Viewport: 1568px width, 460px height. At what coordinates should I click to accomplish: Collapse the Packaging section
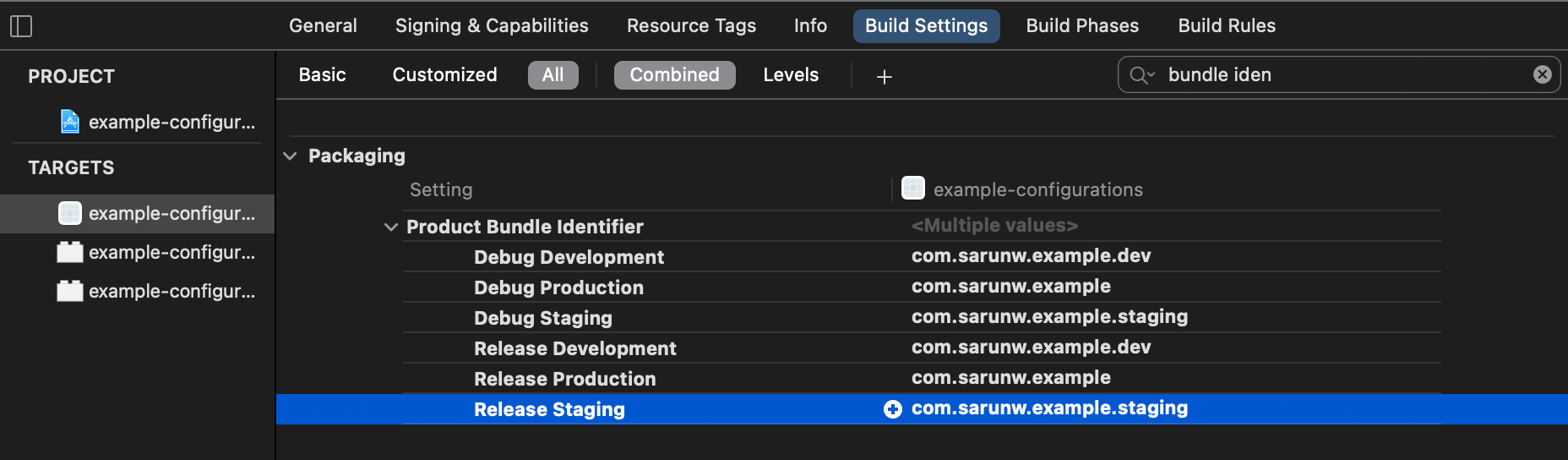coord(290,156)
